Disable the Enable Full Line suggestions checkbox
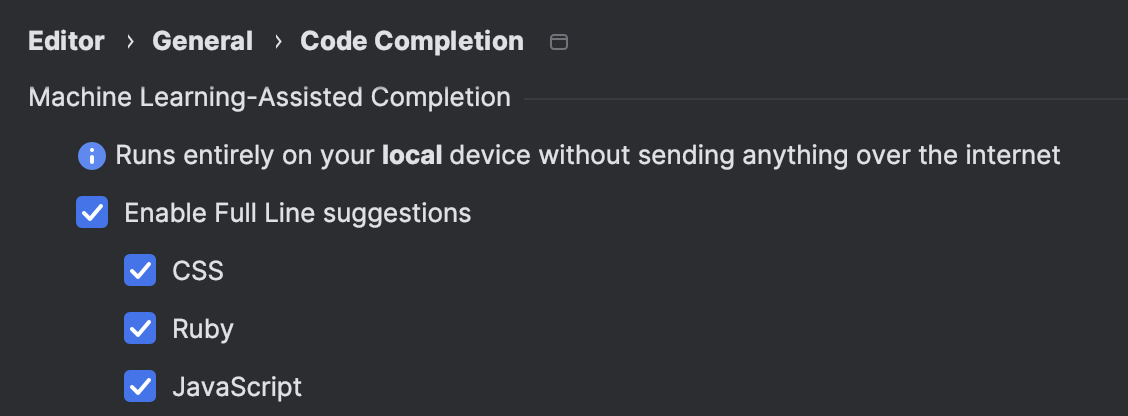 pos(92,213)
